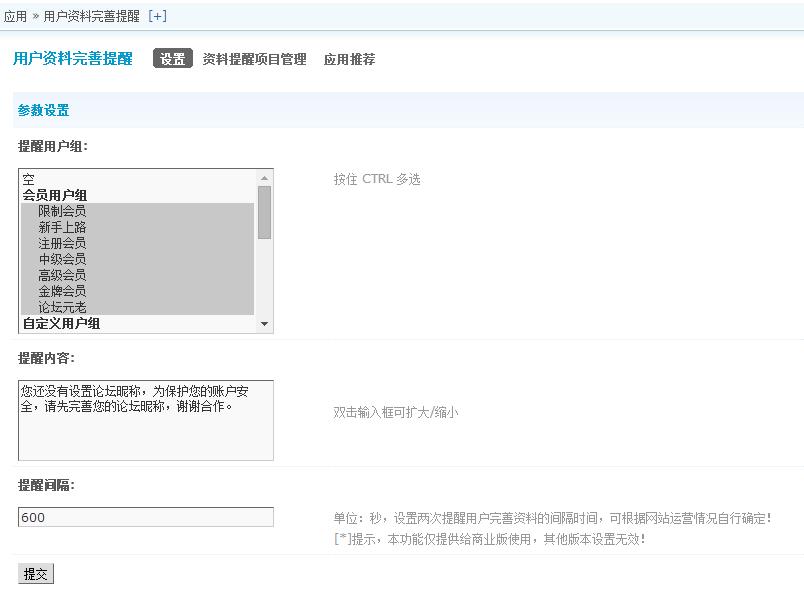Select 金牌会员 user group option
This screenshot has width=804, height=606.
pos(62,291)
